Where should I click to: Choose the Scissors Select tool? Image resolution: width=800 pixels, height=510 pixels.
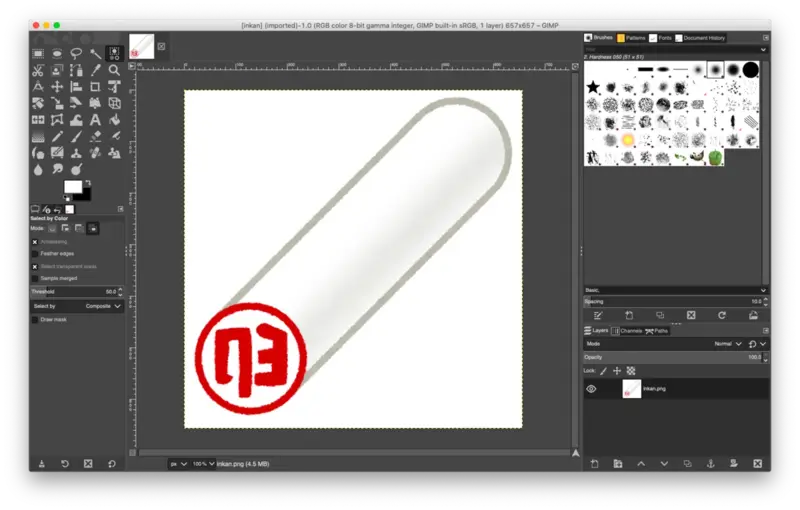(x=38, y=70)
